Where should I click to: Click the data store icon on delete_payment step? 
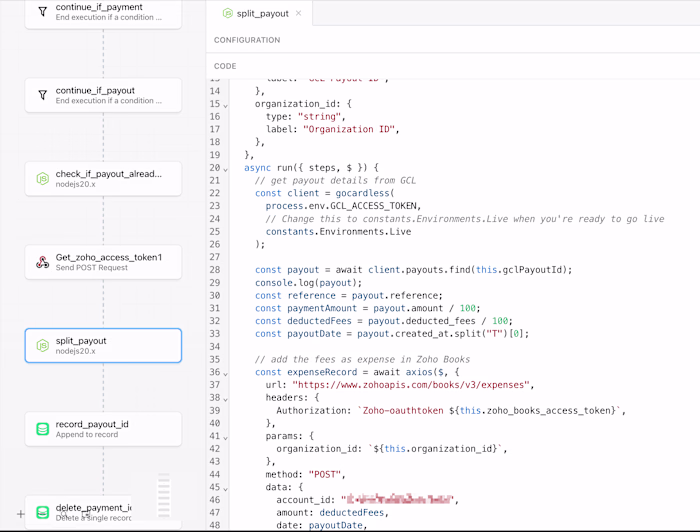coord(42,512)
